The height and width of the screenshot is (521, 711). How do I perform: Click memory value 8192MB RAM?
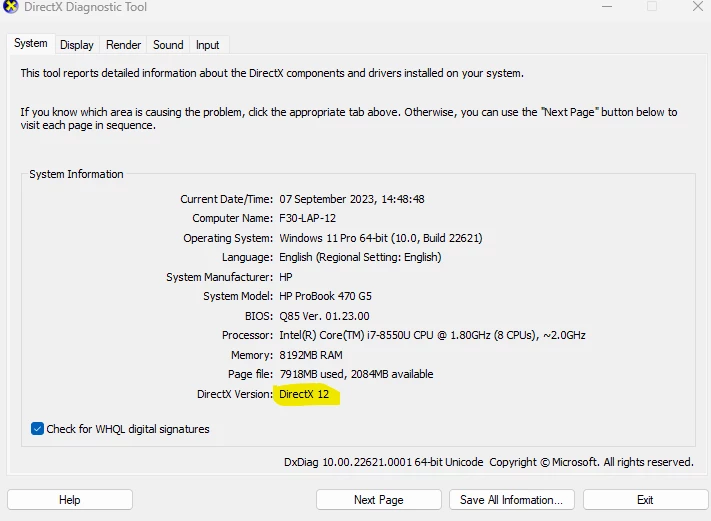pyautogui.click(x=311, y=355)
